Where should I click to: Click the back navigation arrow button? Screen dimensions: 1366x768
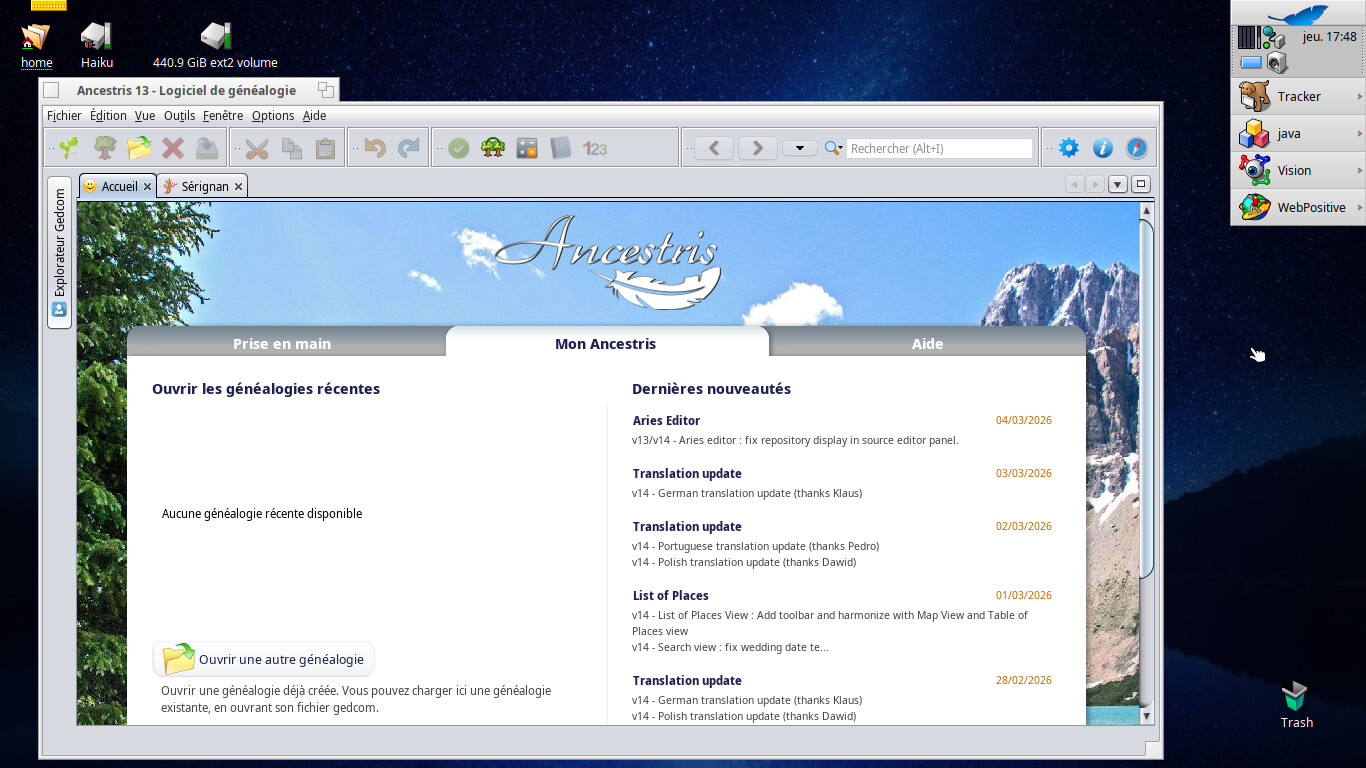tap(714, 148)
